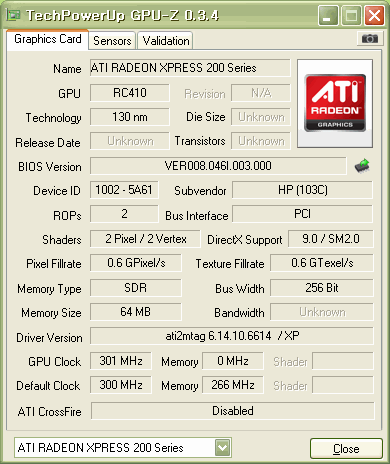Click the Close button
Viewport: 390px width, 464px height.
(x=346, y=449)
